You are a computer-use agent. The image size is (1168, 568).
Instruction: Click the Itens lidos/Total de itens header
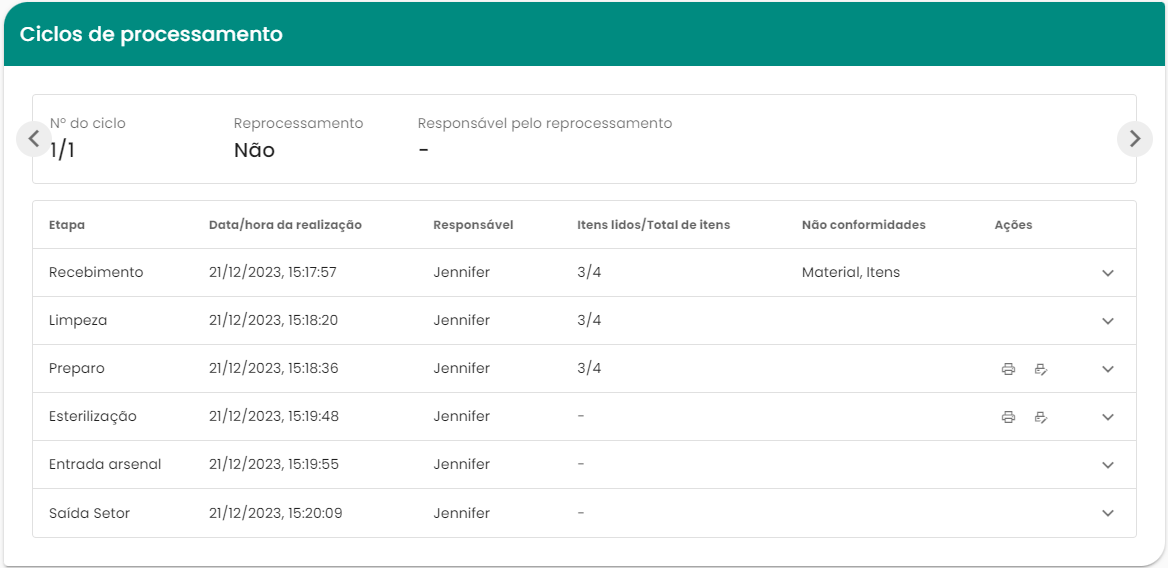tap(653, 225)
